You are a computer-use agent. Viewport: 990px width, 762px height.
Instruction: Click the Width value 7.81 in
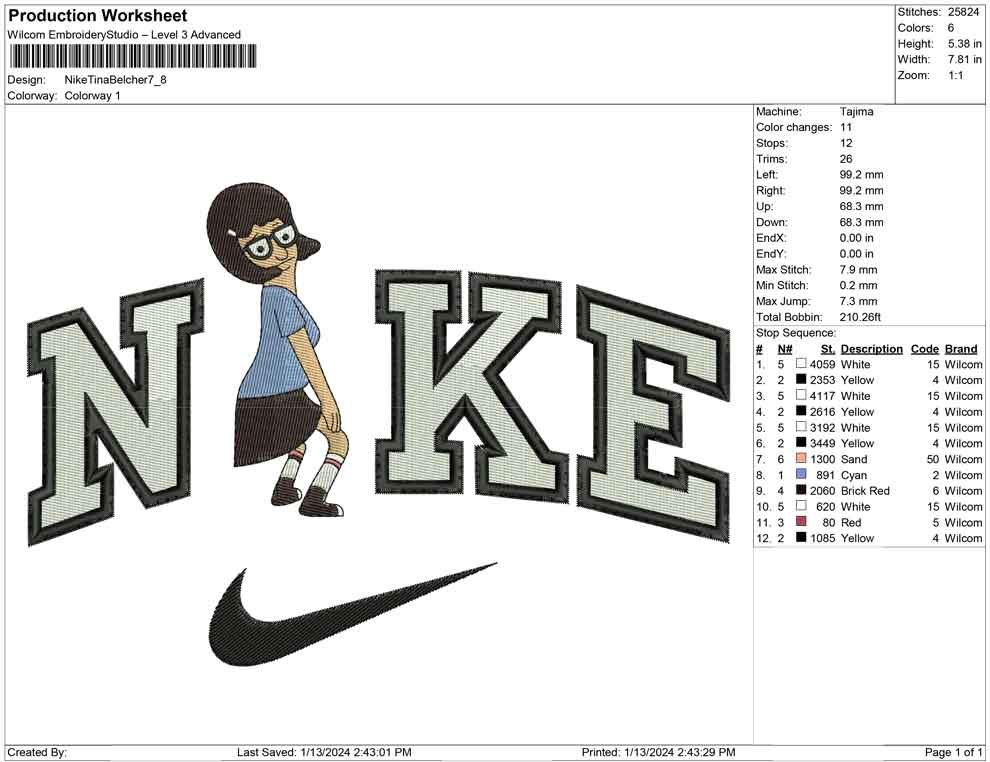tap(964, 59)
